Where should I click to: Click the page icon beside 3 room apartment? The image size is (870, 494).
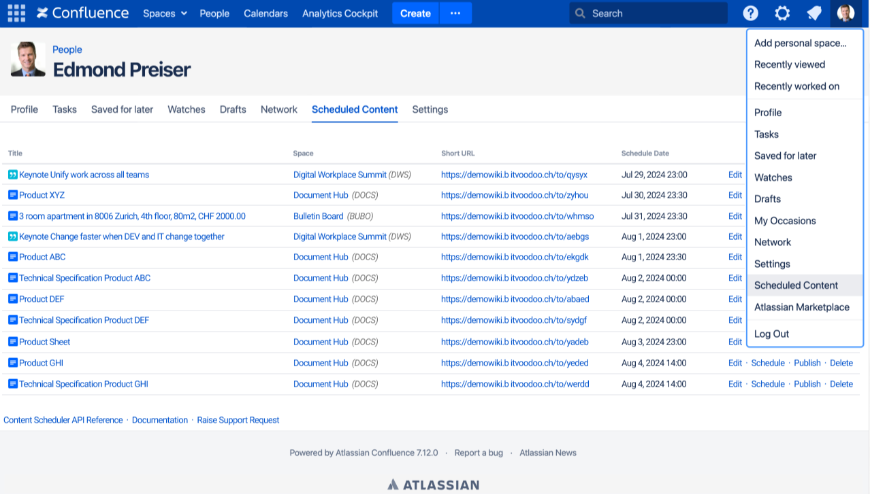(13, 216)
